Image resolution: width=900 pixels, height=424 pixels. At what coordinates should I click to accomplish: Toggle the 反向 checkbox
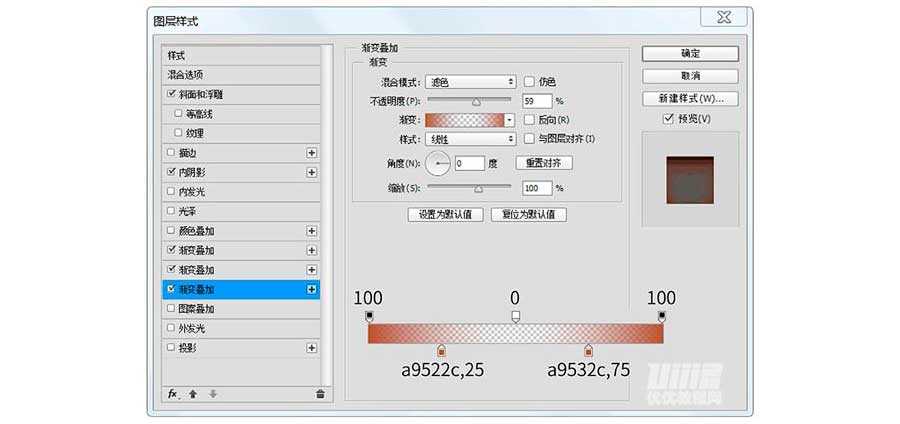click(530, 119)
